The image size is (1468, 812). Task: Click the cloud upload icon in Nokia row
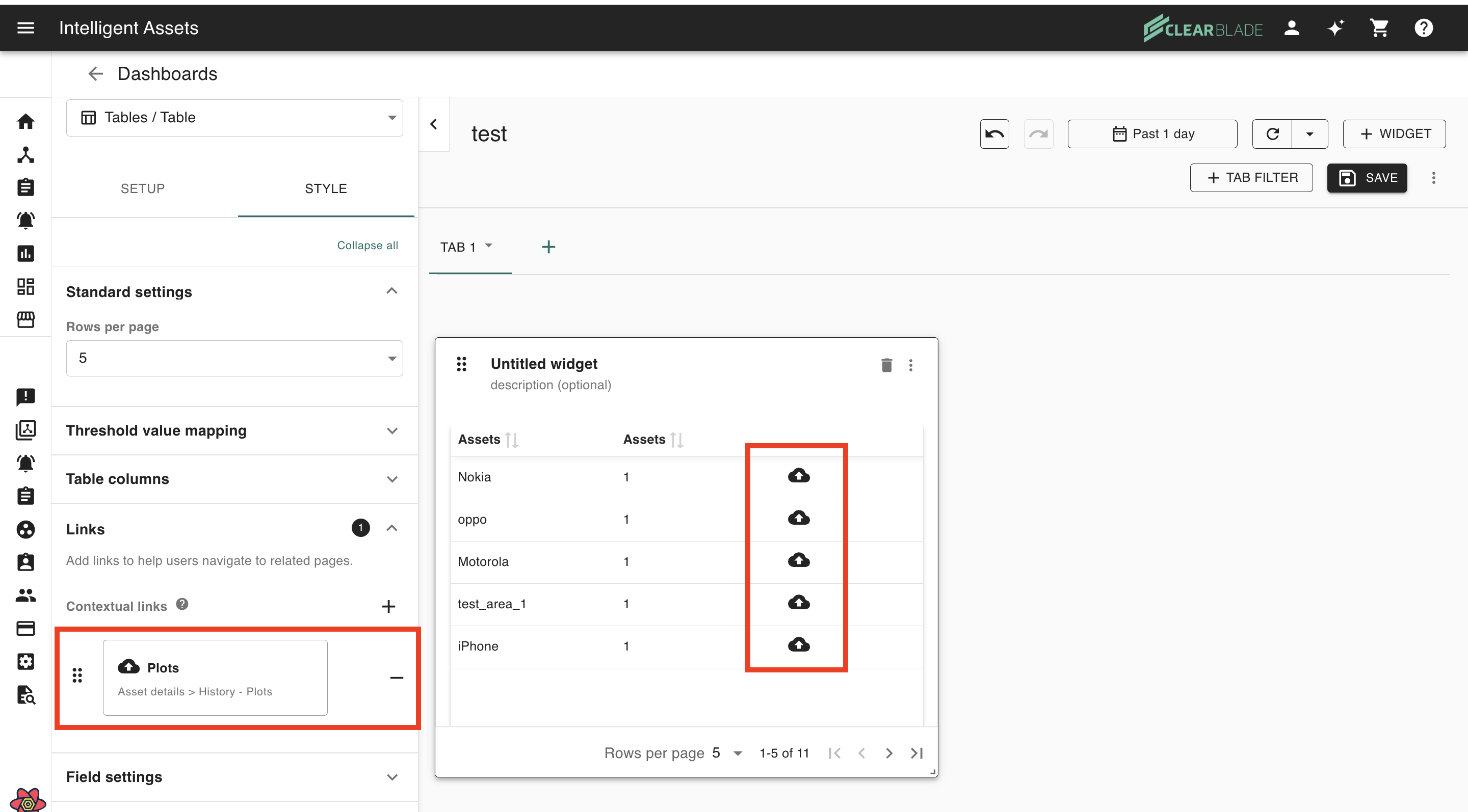point(798,475)
